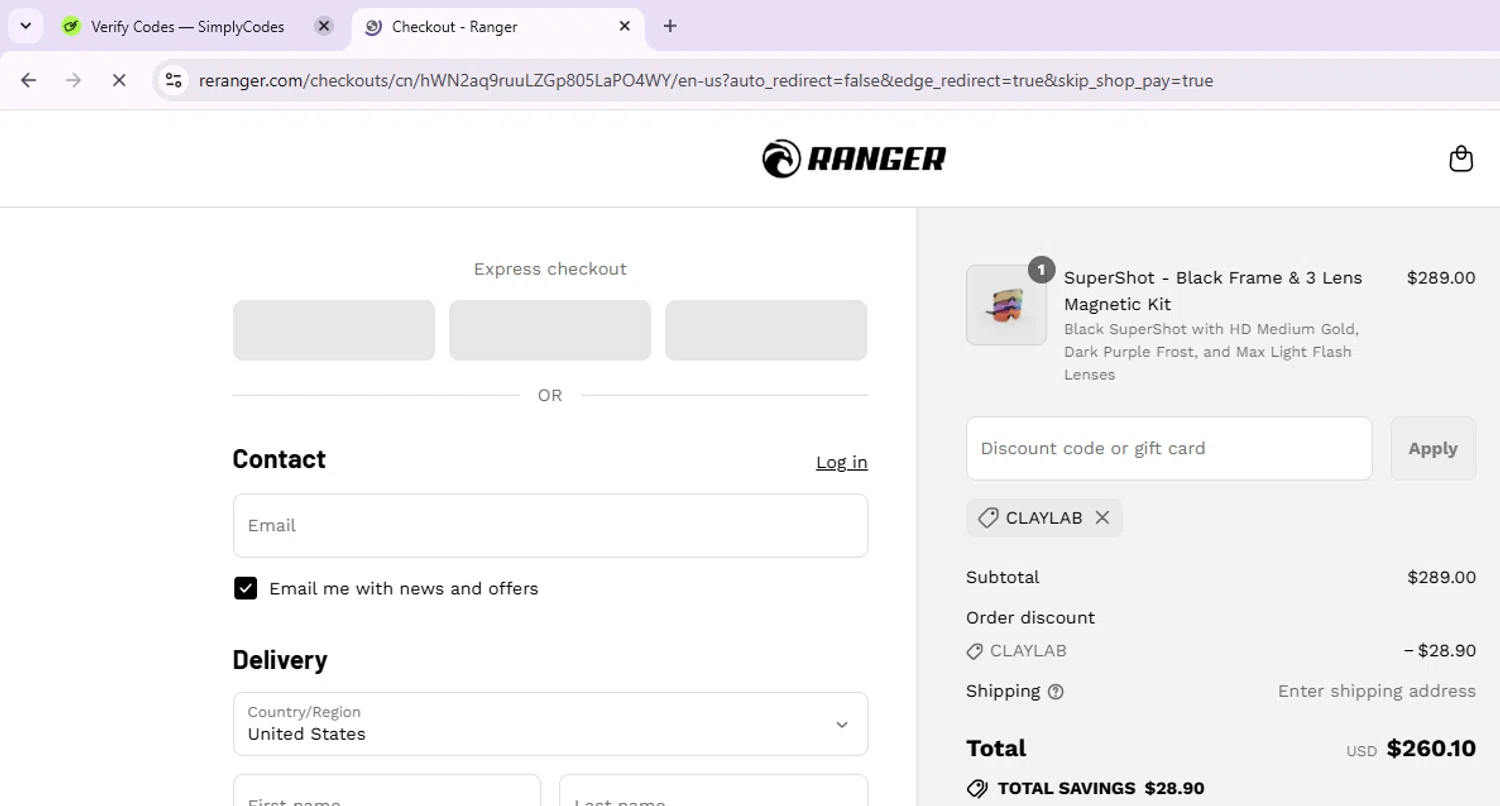Open the shopping bag cart icon

pyautogui.click(x=1461, y=159)
